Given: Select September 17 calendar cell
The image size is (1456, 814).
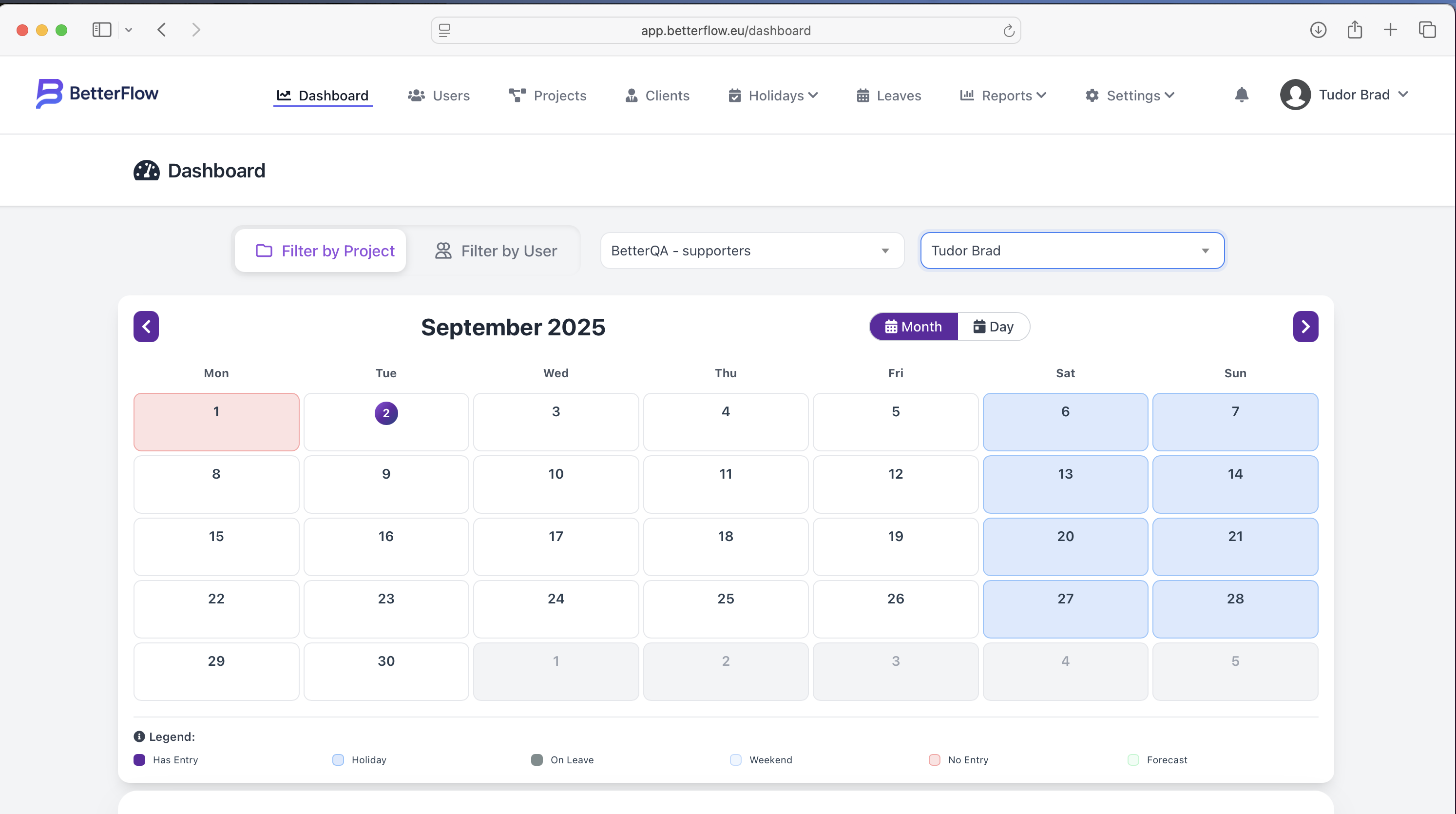Looking at the screenshot, I should point(556,546).
